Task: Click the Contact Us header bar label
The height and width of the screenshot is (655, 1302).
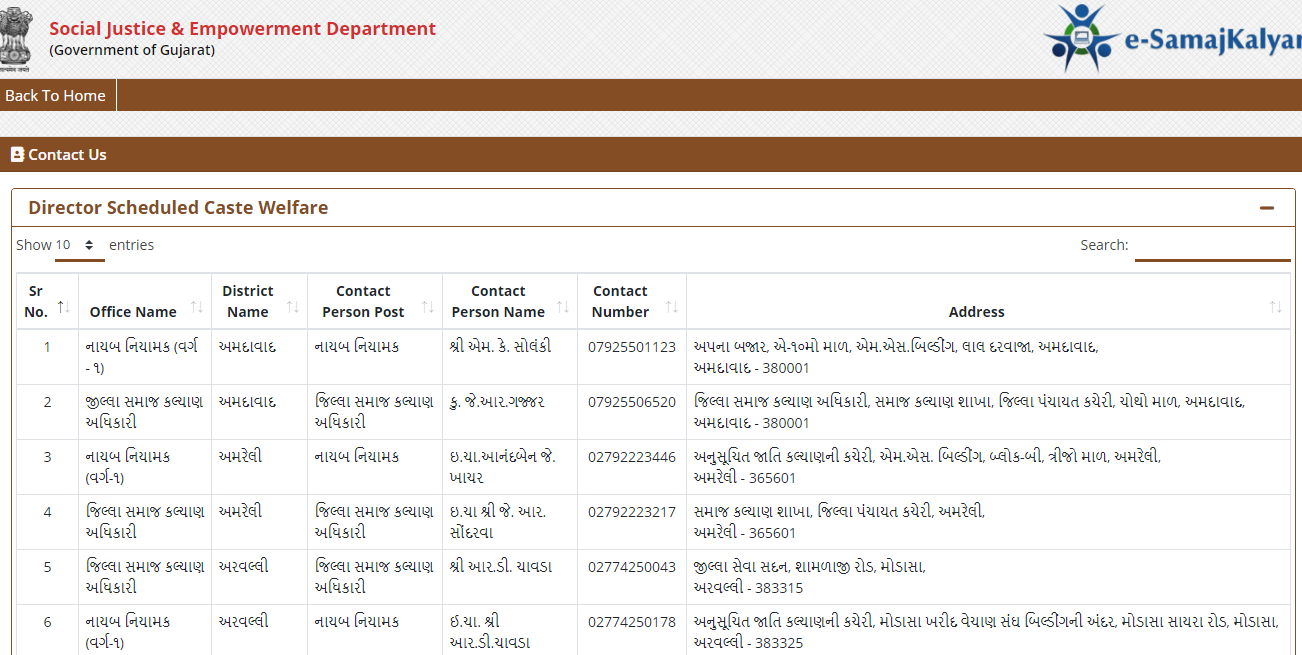Action: (67, 154)
